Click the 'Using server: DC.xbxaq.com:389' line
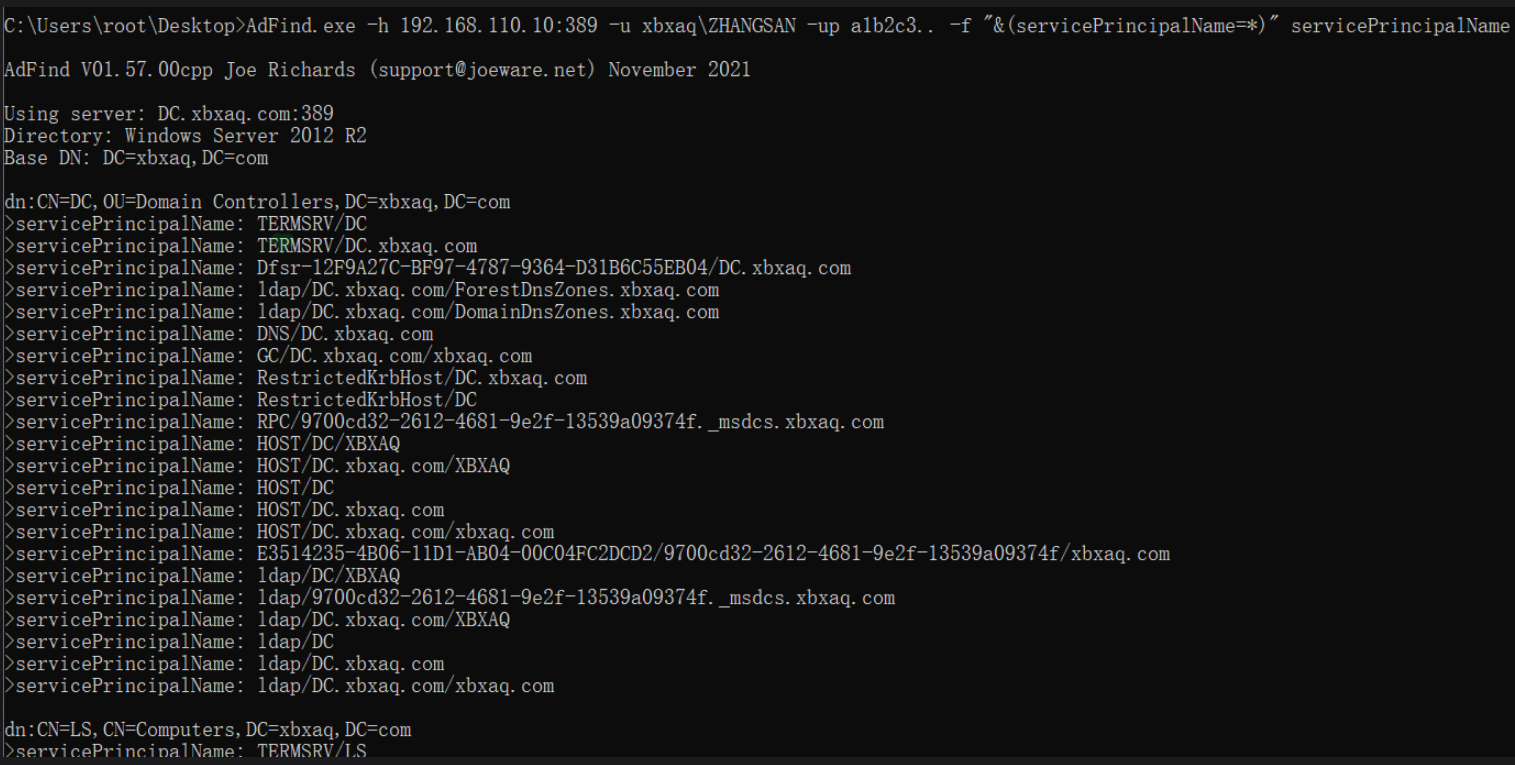1515x765 pixels. 169,114
